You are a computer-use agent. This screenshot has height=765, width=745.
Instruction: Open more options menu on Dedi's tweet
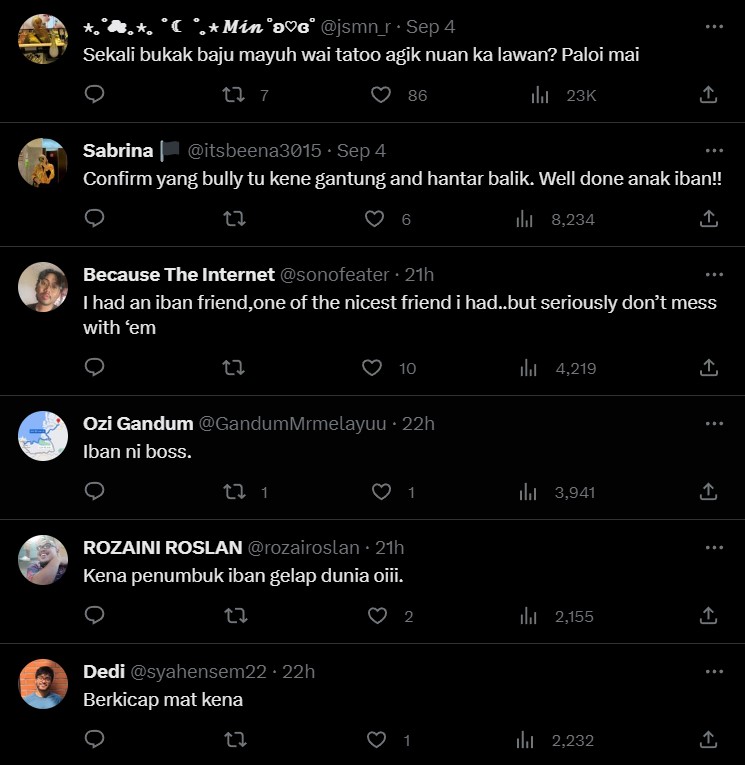713,672
